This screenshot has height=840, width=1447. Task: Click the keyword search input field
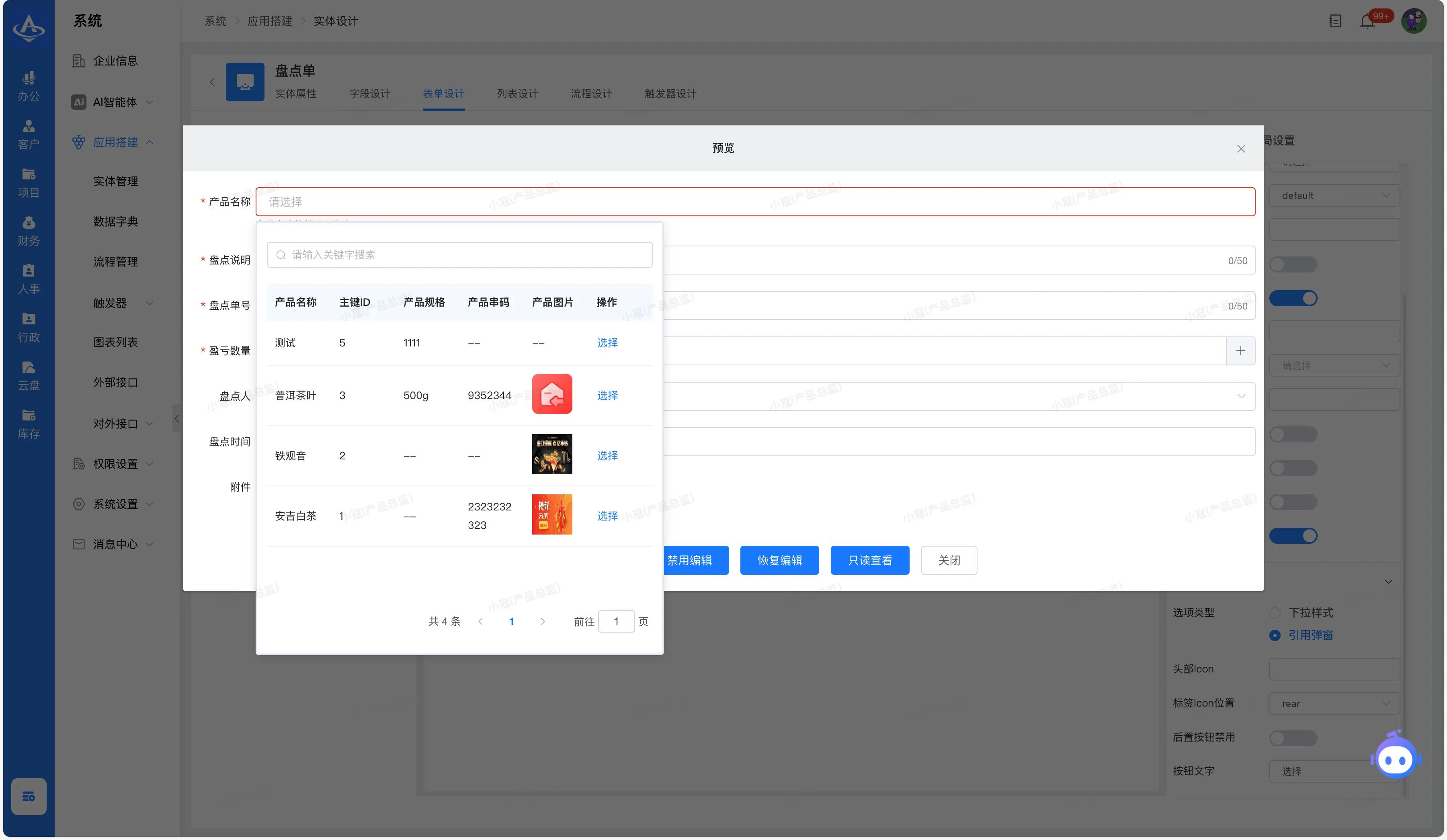(459, 255)
